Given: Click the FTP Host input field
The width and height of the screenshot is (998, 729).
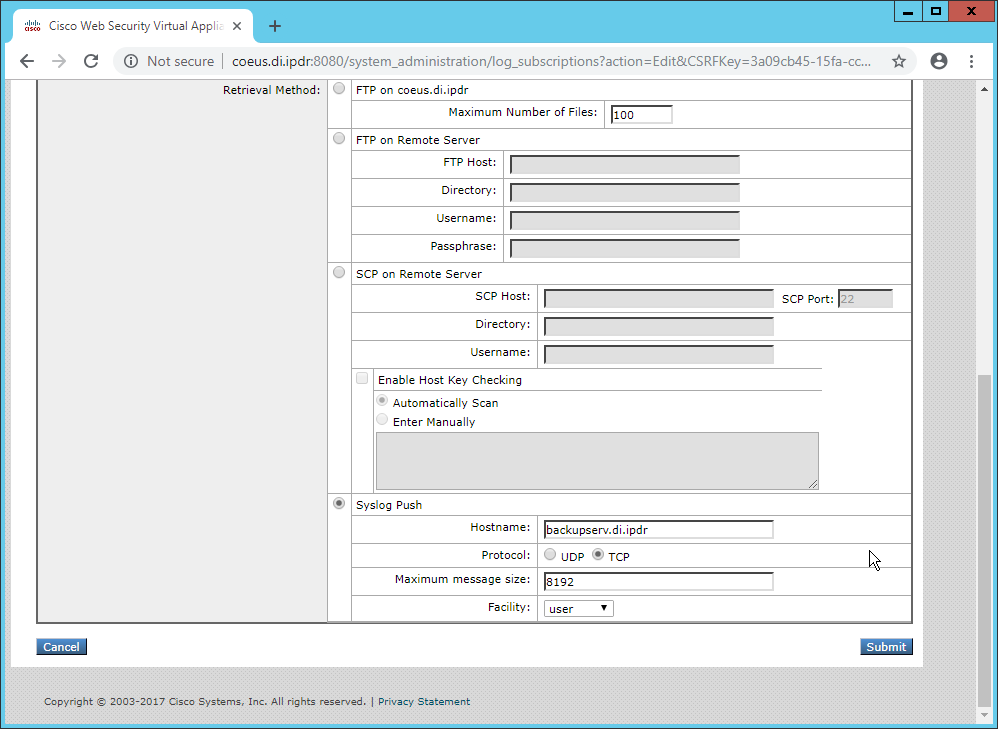Looking at the screenshot, I should pos(625,164).
